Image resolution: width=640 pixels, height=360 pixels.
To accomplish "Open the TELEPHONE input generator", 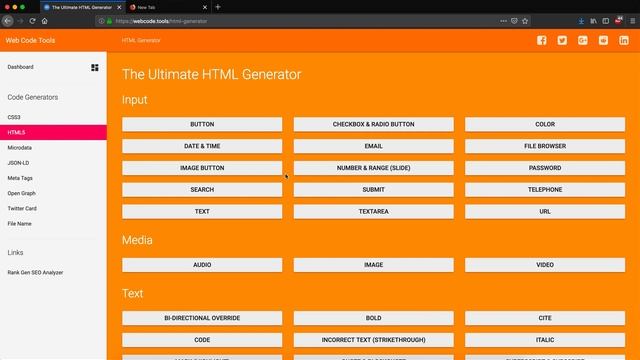I will (545, 190).
